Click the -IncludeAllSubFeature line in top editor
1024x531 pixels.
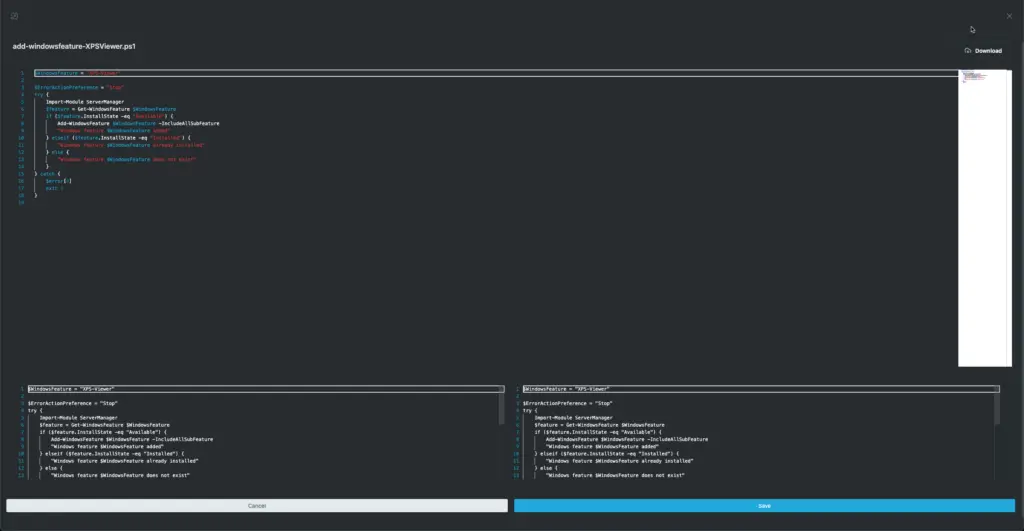(x=138, y=123)
